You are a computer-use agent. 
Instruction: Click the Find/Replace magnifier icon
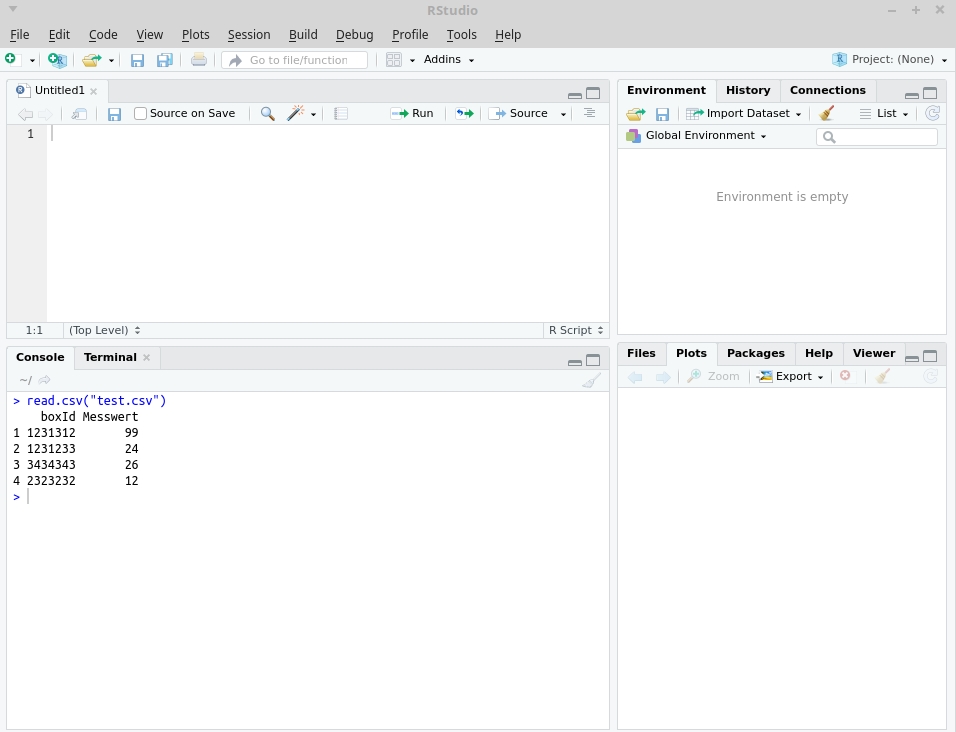click(268, 113)
